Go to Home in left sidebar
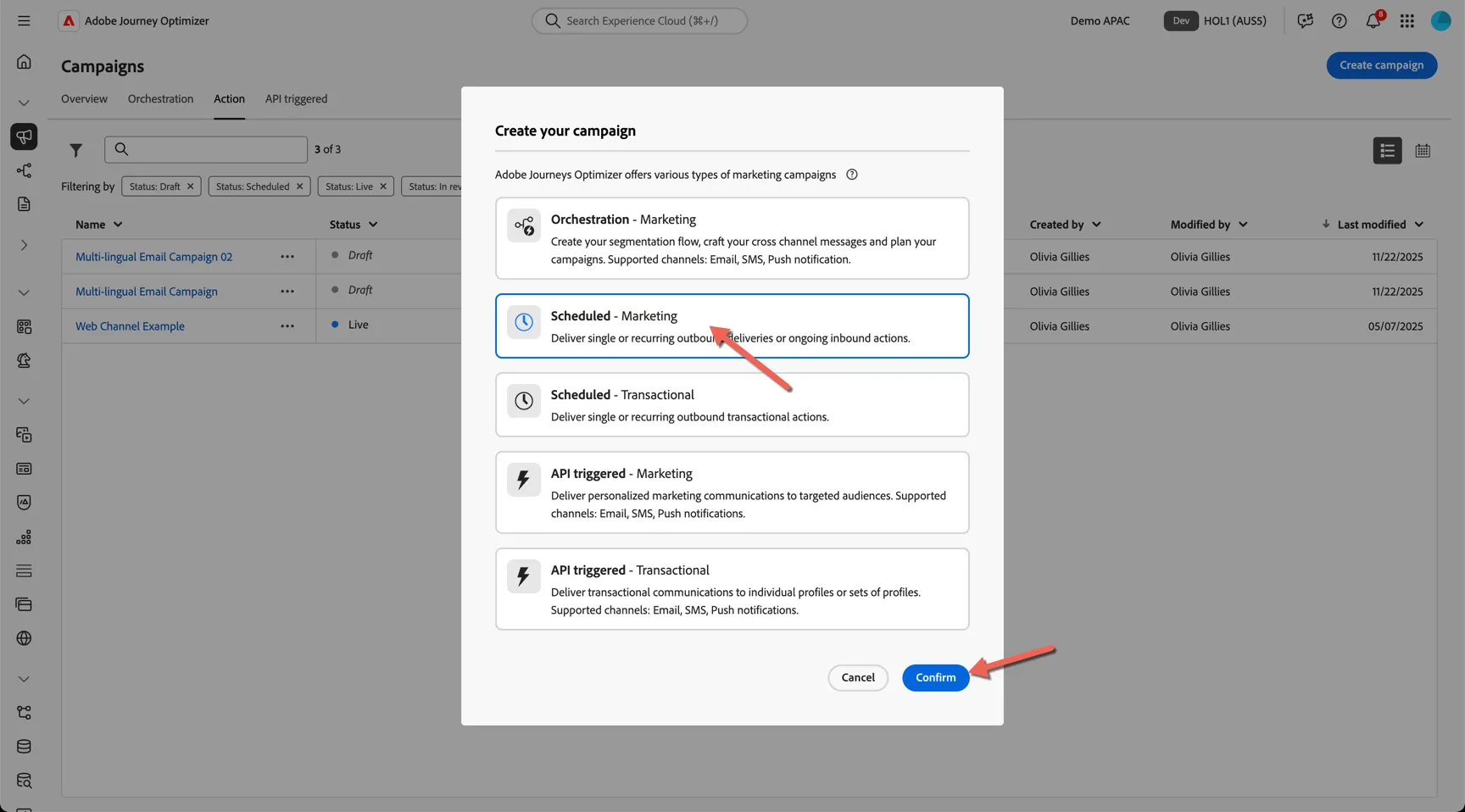Viewport: 1465px width, 812px height. coord(24,62)
